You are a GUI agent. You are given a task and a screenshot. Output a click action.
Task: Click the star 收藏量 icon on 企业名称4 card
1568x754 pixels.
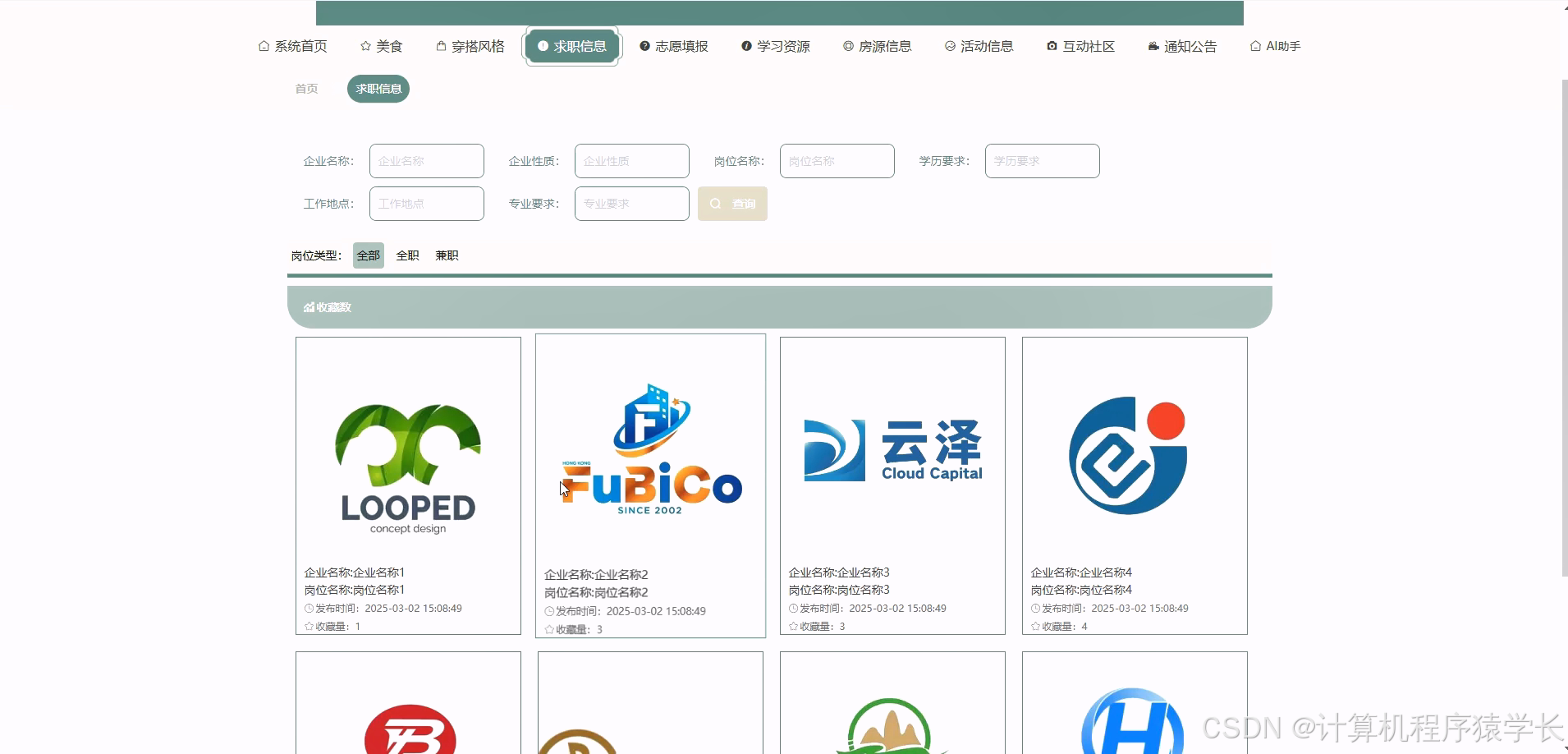(1036, 626)
